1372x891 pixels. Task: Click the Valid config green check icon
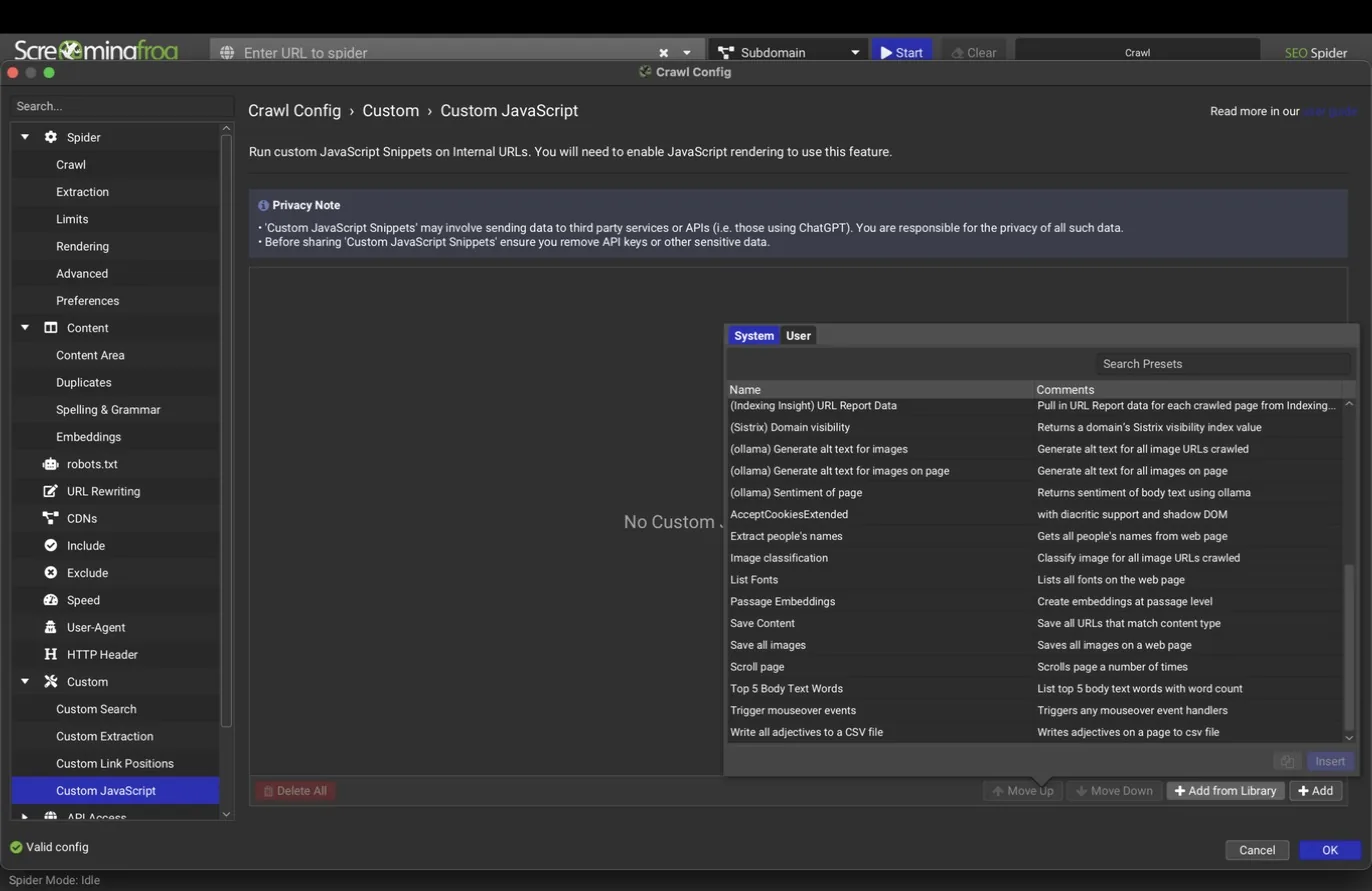coord(16,847)
